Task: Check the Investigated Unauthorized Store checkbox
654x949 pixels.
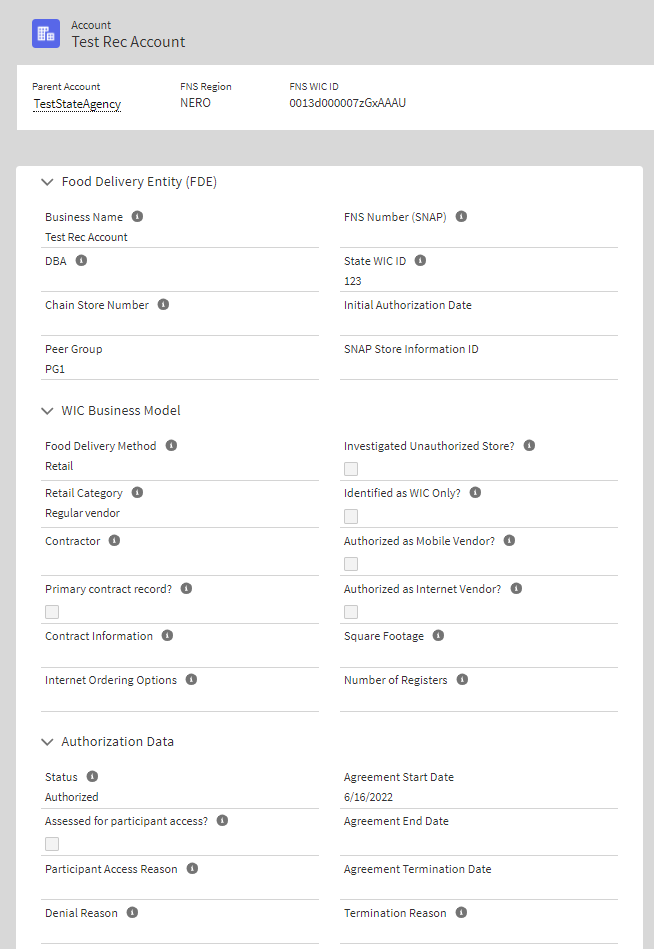Action: tap(351, 469)
